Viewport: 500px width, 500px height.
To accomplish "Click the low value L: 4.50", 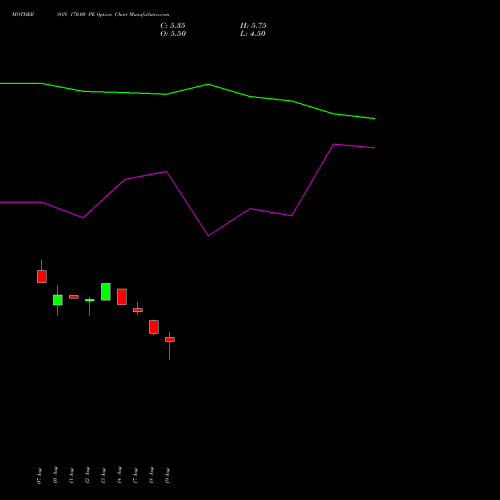I will (x=253, y=34).
